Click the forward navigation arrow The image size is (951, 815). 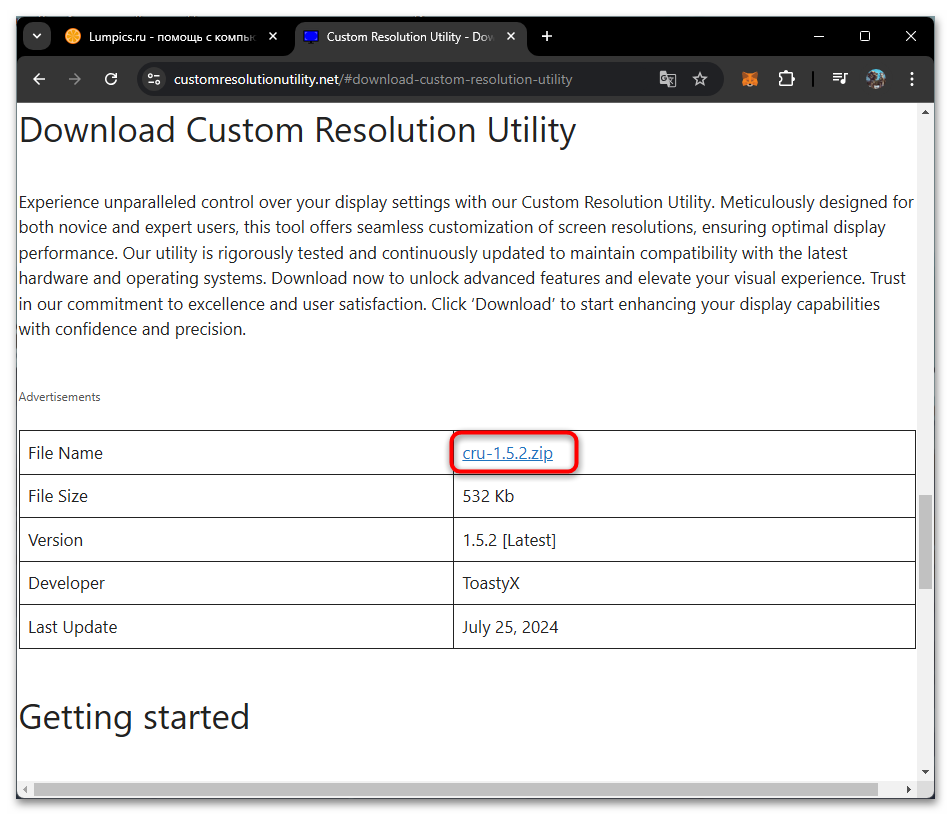75,79
